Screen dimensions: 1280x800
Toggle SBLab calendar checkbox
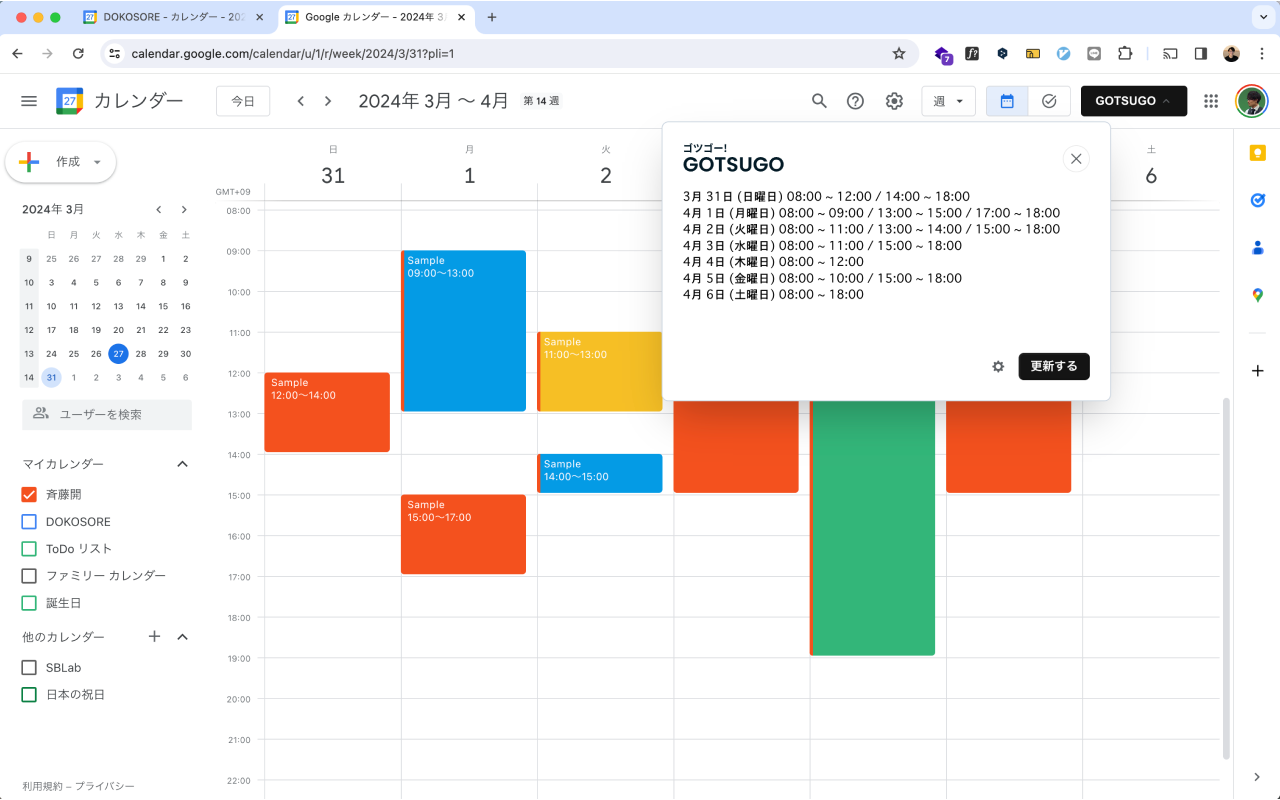29,667
